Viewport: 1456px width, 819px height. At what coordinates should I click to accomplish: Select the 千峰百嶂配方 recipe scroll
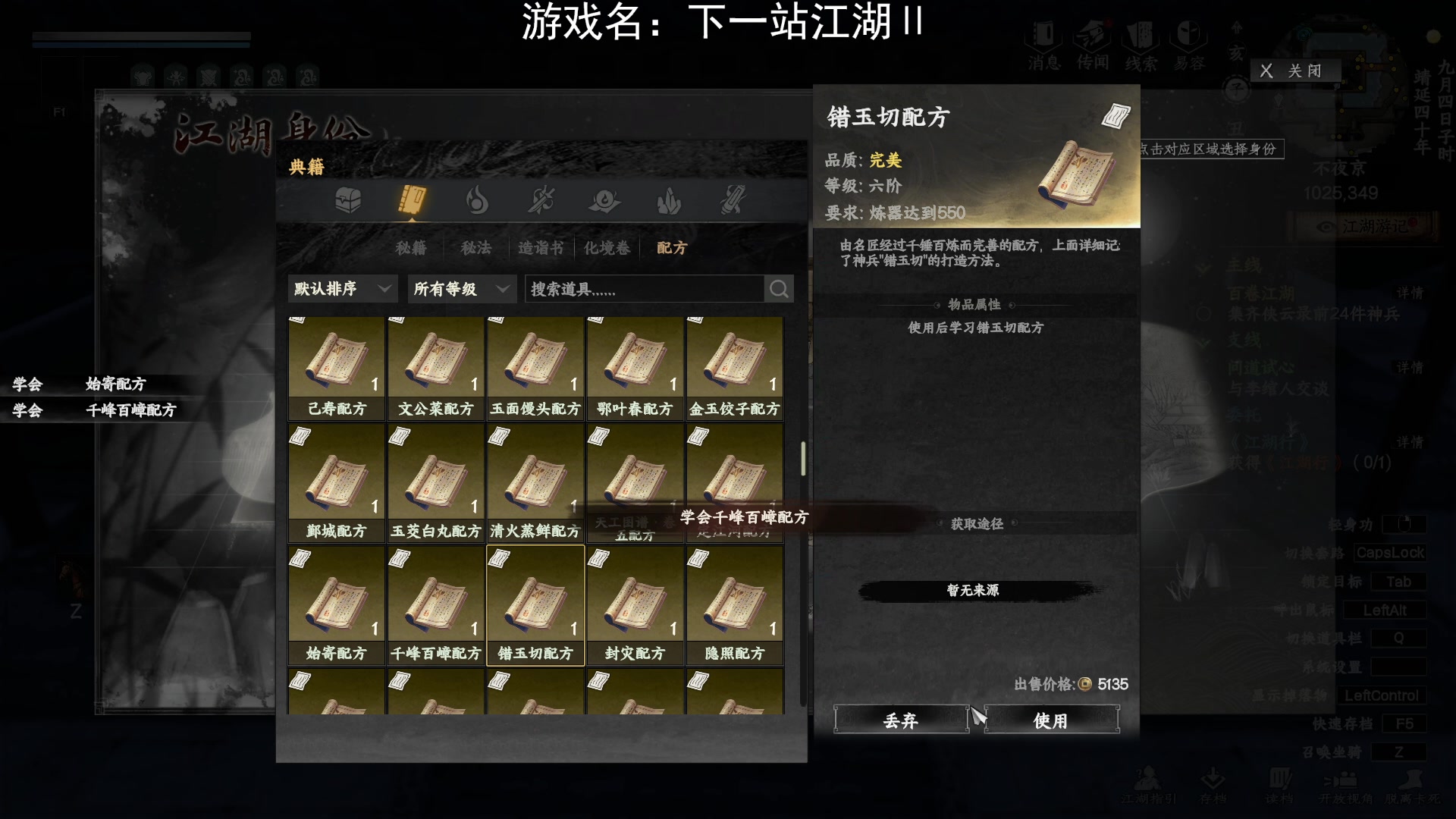coord(436,605)
